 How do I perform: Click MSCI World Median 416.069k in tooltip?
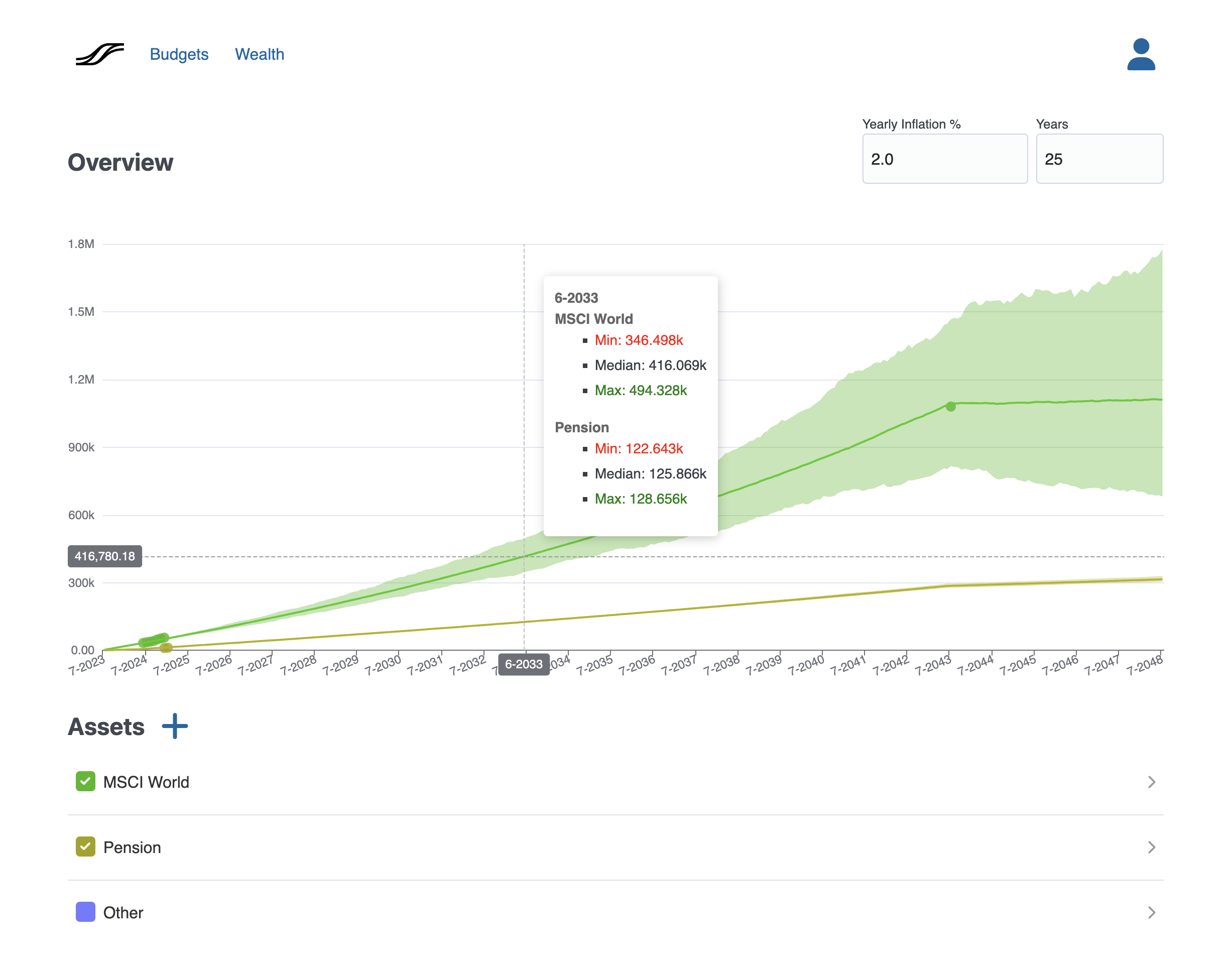tap(650, 365)
